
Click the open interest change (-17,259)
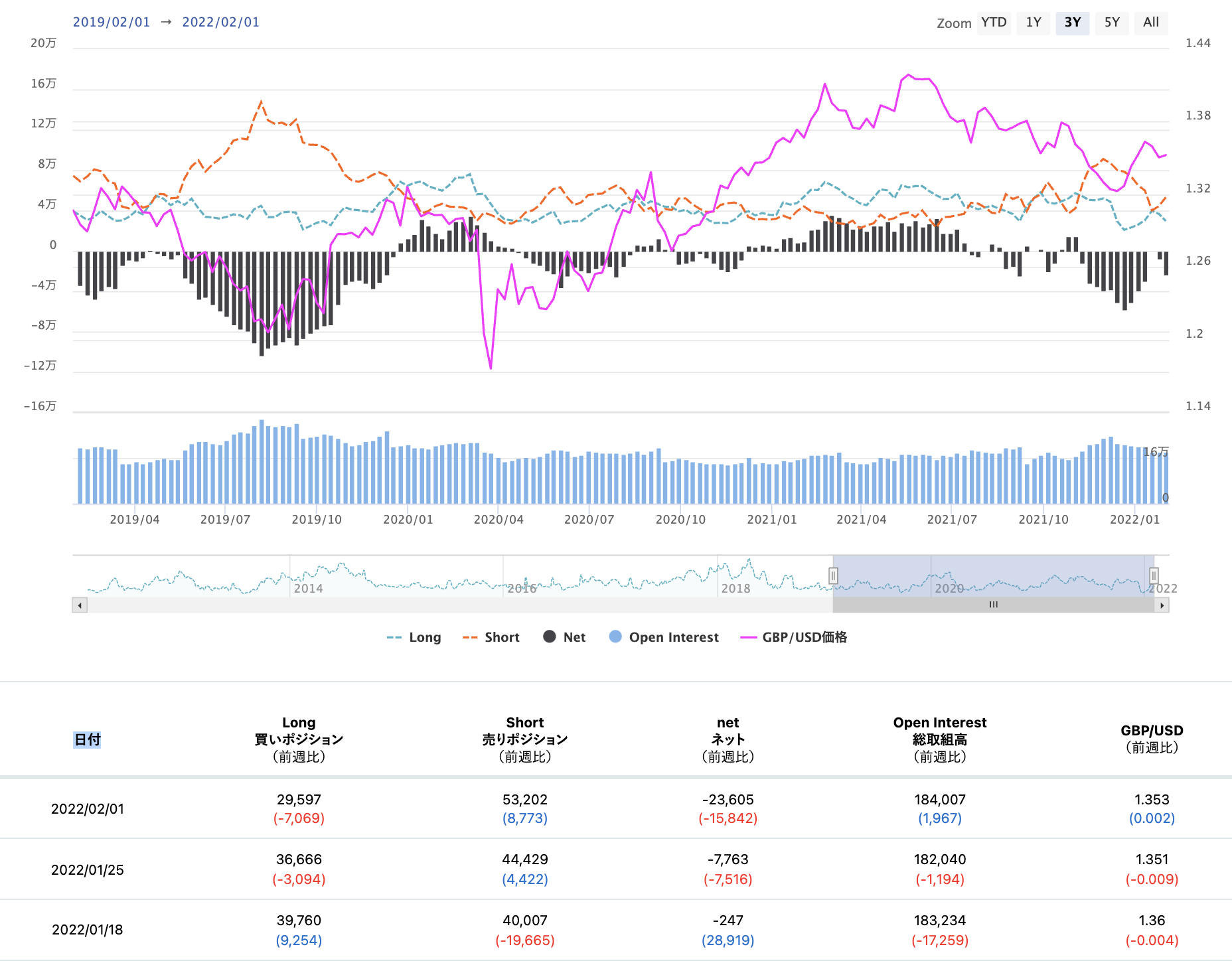click(940, 940)
